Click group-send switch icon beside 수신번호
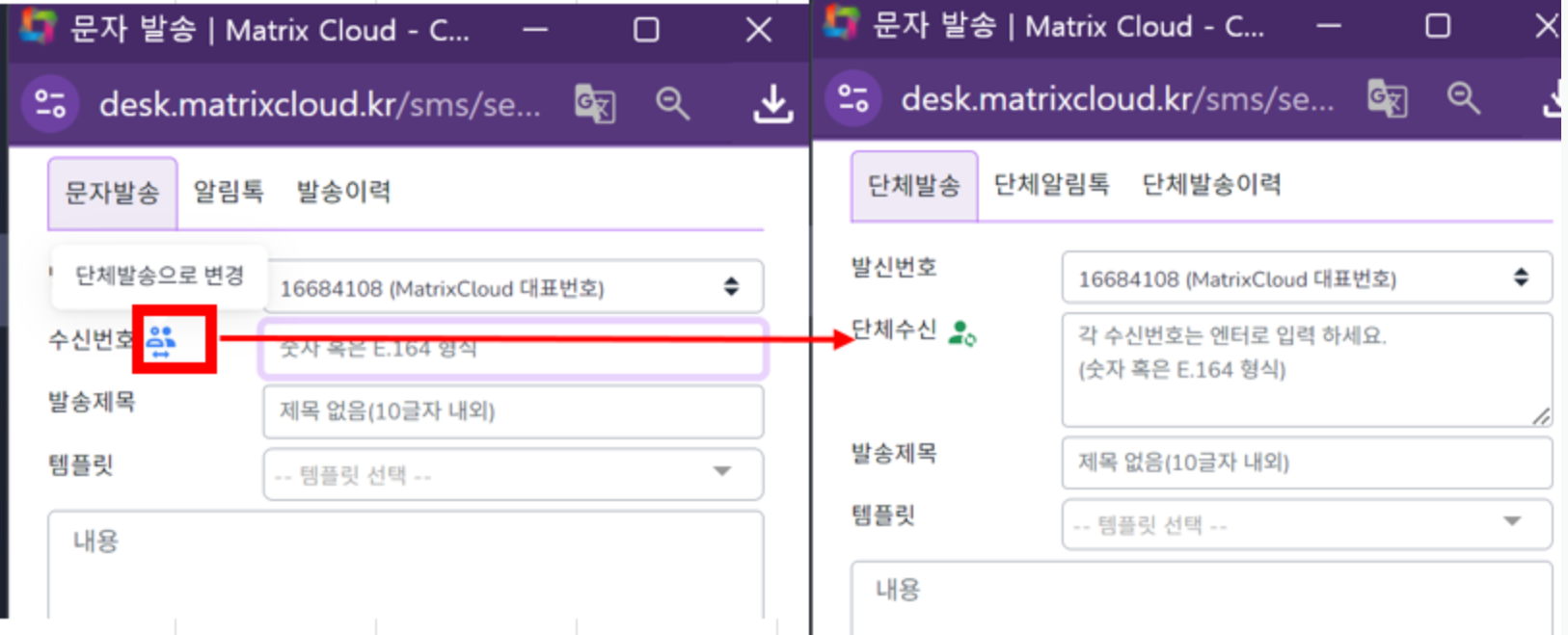Screen dimensions: 1568x635 [x=161, y=340]
